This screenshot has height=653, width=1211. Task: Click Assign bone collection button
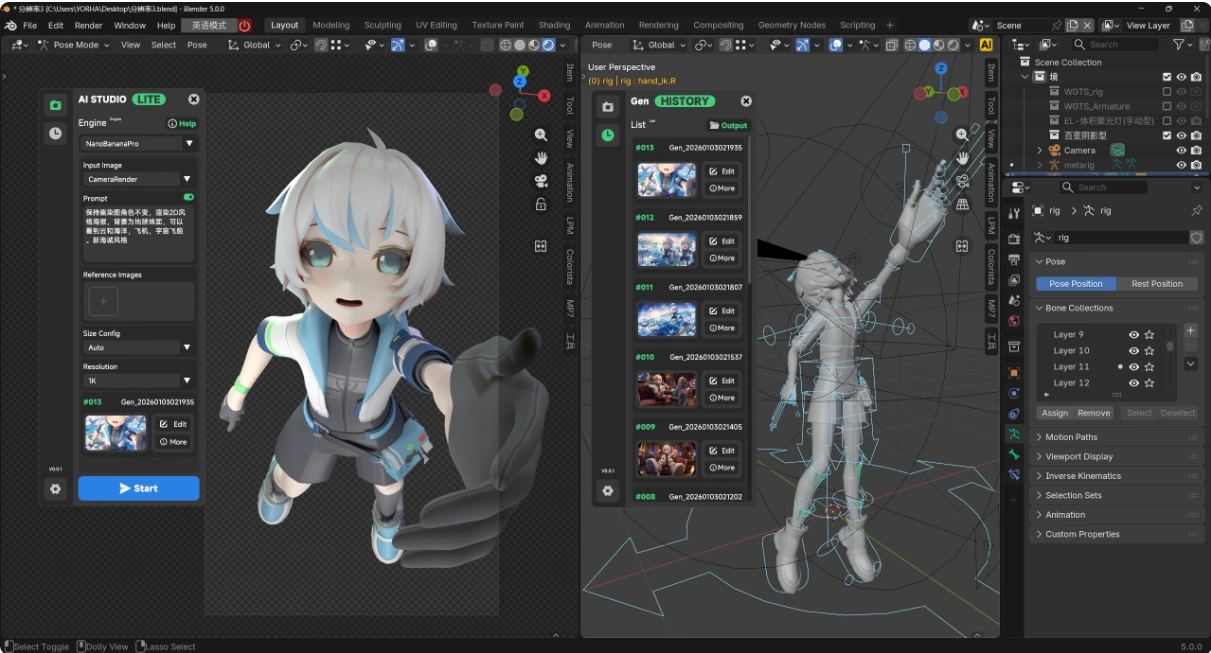pyautogui.click(x=1055, y=413)
